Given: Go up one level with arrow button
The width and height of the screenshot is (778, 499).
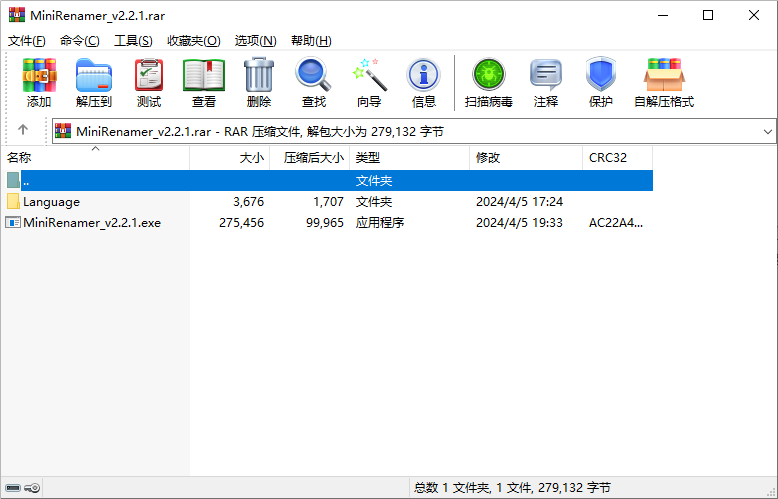Looking at the screenshot, I should 23,130.
